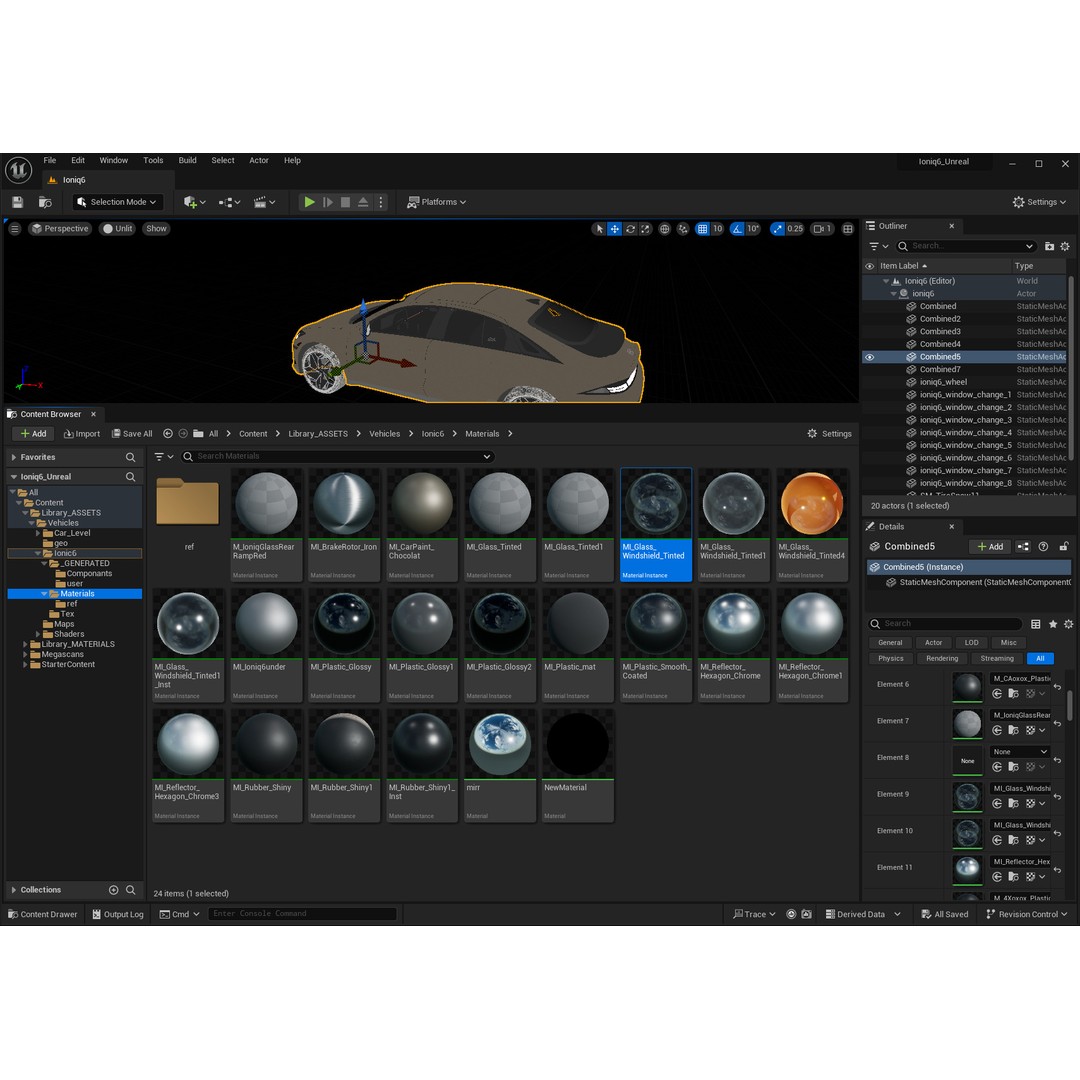Open Details help question-mark icon
Screen dimensions: 1080x1080
click(x=1043, y=547)
